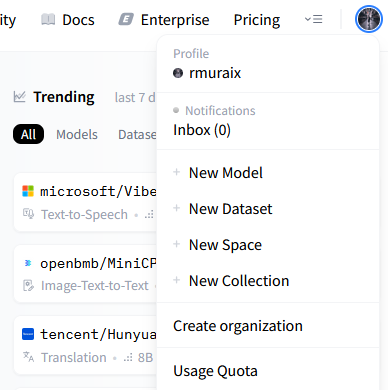The width and height of the screenshot is (388, 390).
Task: Open rmuraix profile
Action: tap(214, 73)
